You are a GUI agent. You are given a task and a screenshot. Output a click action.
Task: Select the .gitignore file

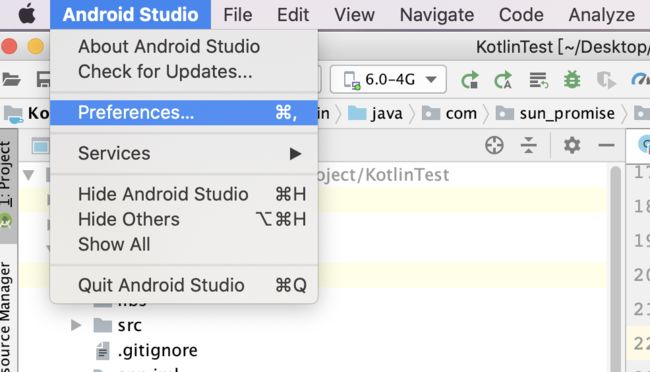pyautogui.click(x=157, y=351)
